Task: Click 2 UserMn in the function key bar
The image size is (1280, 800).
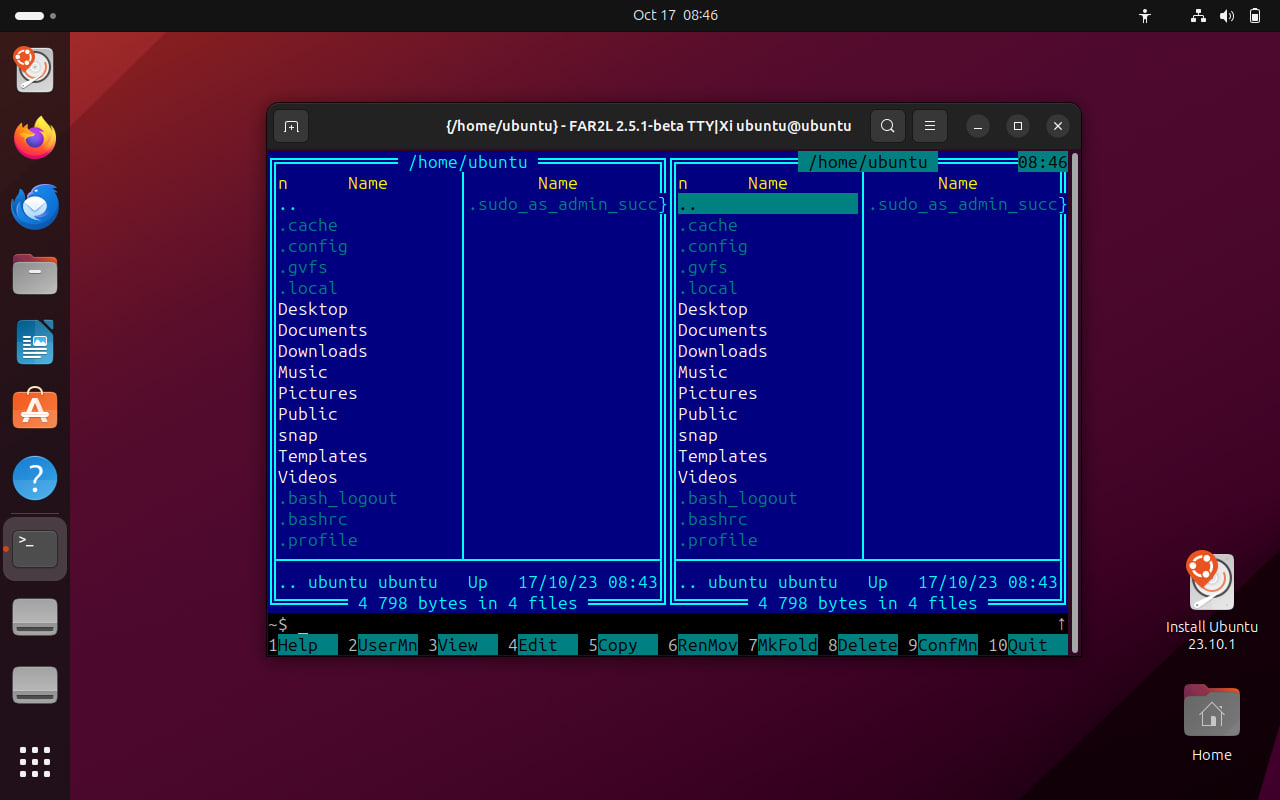Action: pyautogui.click(x=383, y=645)
